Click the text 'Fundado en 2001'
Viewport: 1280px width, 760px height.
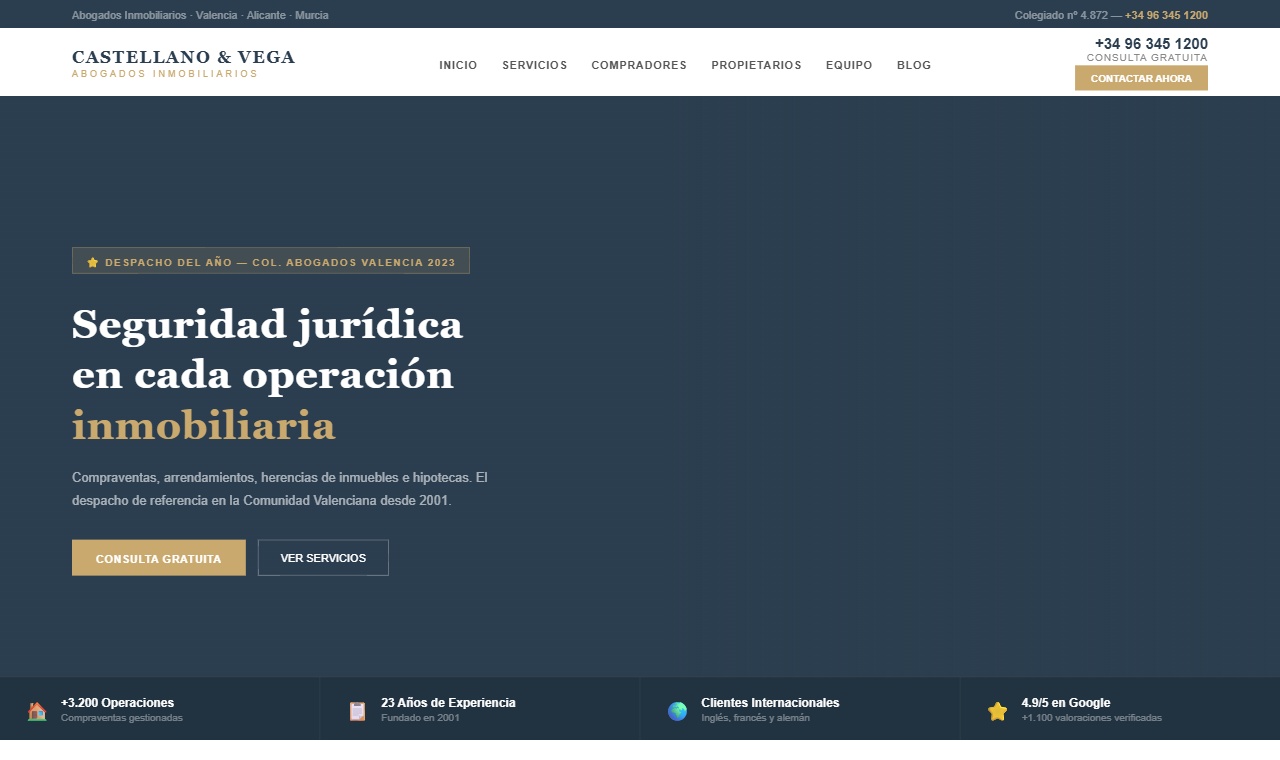(x=420, y=718)
